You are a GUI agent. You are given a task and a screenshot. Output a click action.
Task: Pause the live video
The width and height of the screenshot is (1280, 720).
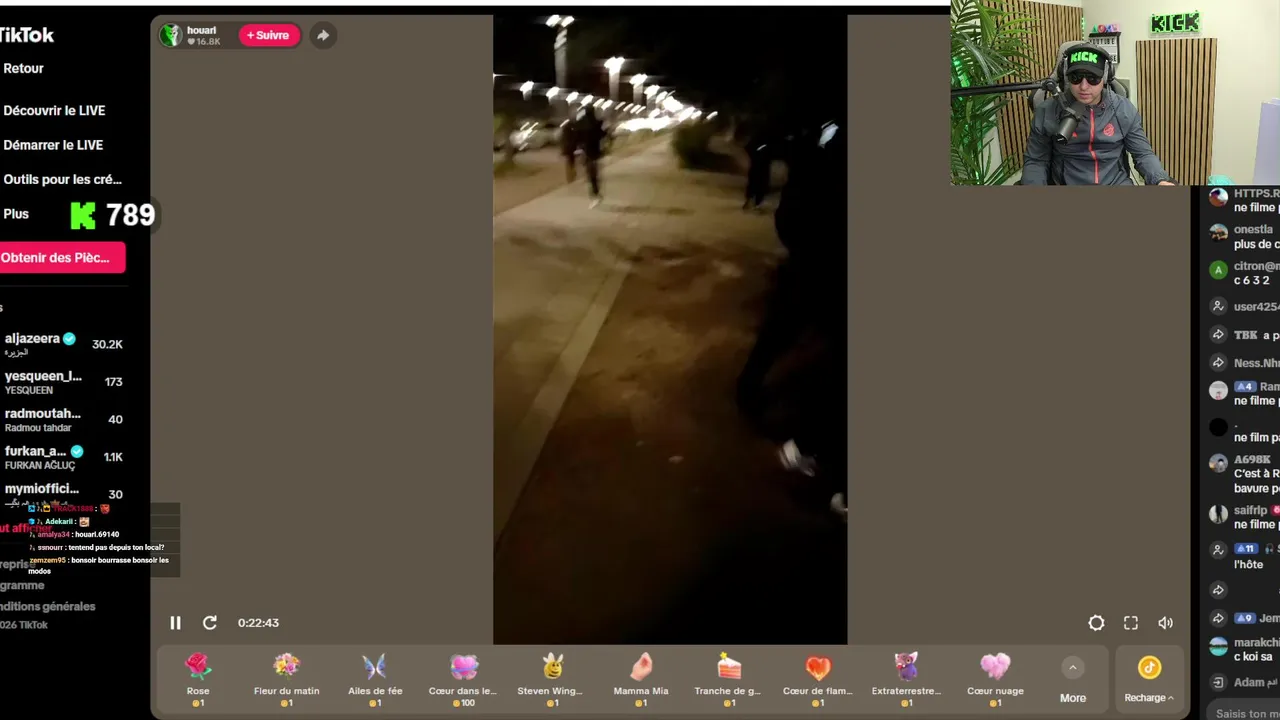pyautogui.click(x=175, y=623)
